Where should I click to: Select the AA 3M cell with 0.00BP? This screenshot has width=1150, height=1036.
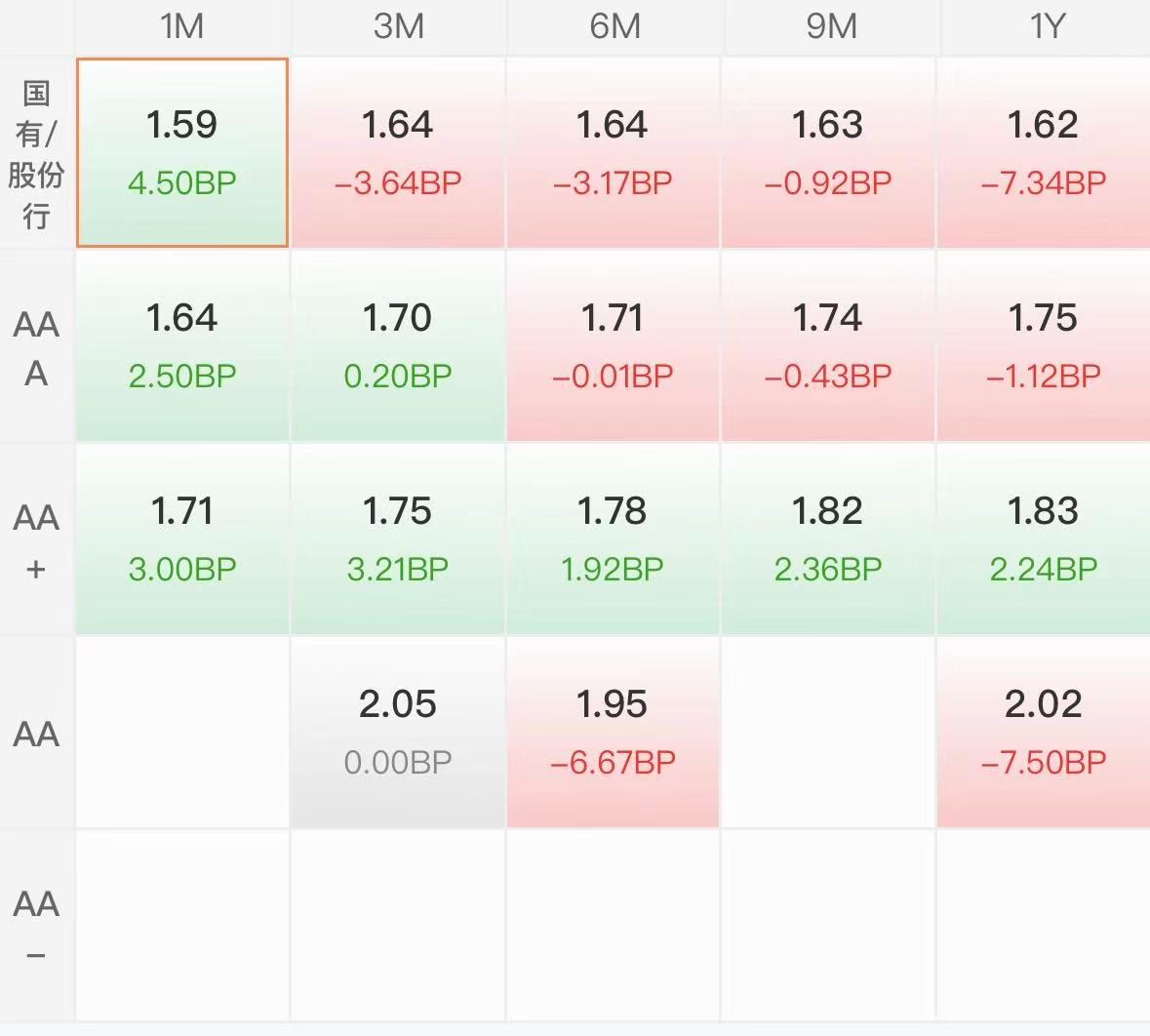click(398, 732)
